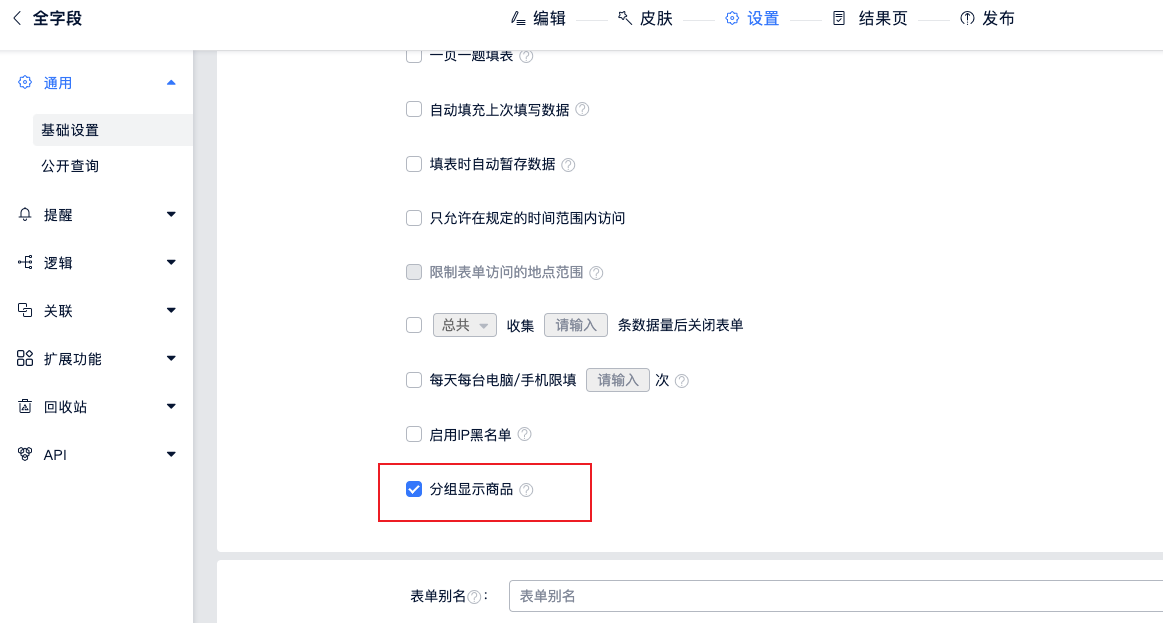This screenshot has width=1163, height=623.
Task: Select 基础设置 in the sidebar
Action: click(70, 130)
